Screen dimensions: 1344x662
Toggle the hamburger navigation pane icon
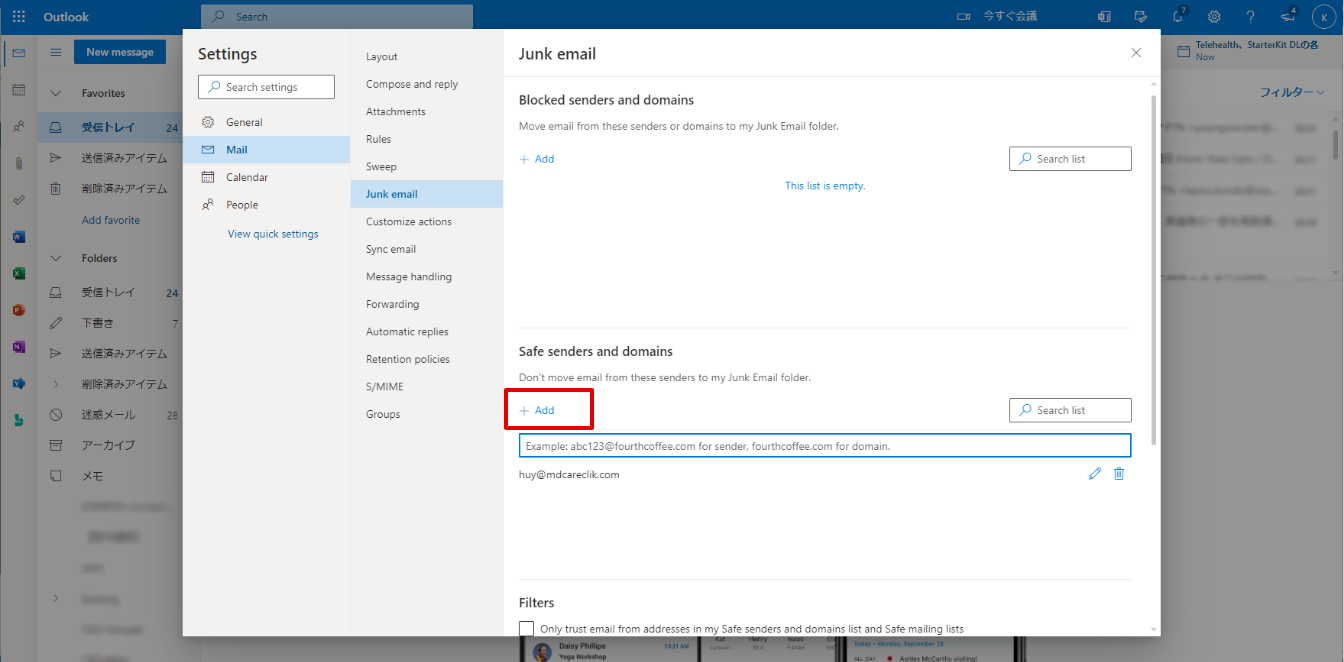pos(56,52)
